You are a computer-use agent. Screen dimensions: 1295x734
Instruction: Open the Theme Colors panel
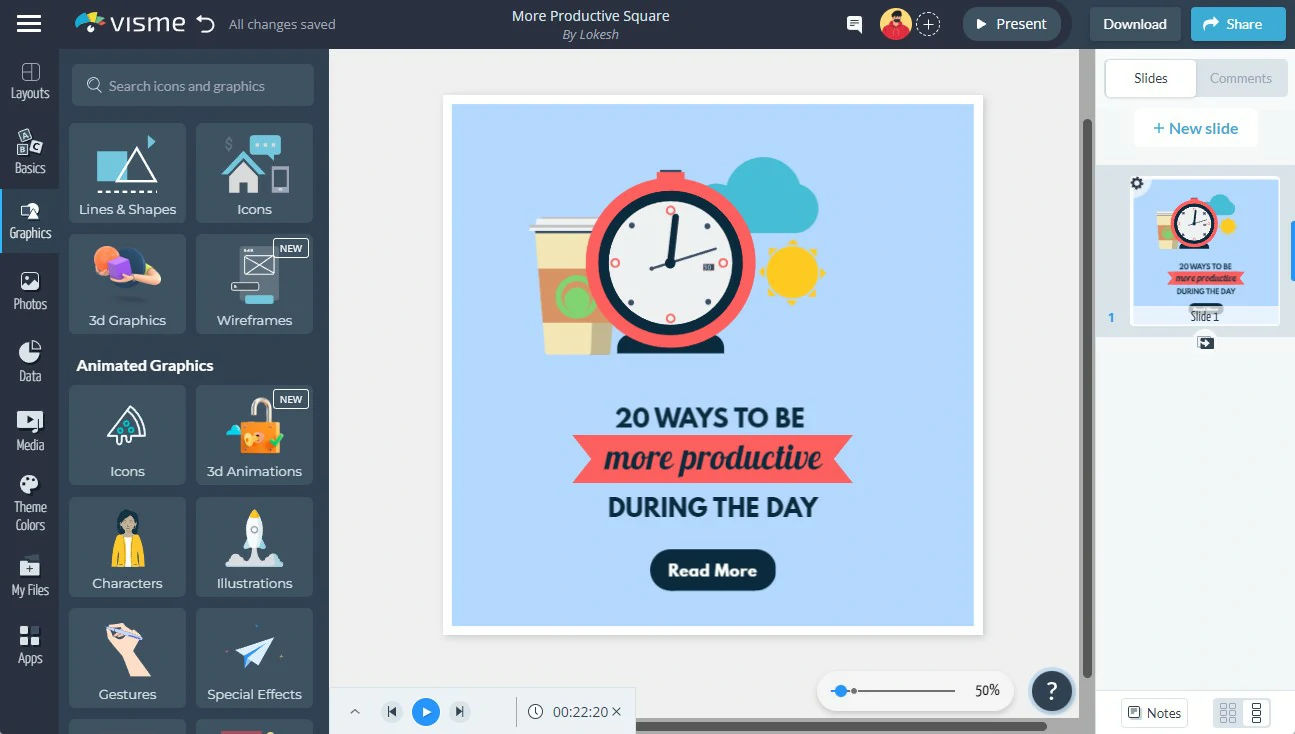click(30, 503)
